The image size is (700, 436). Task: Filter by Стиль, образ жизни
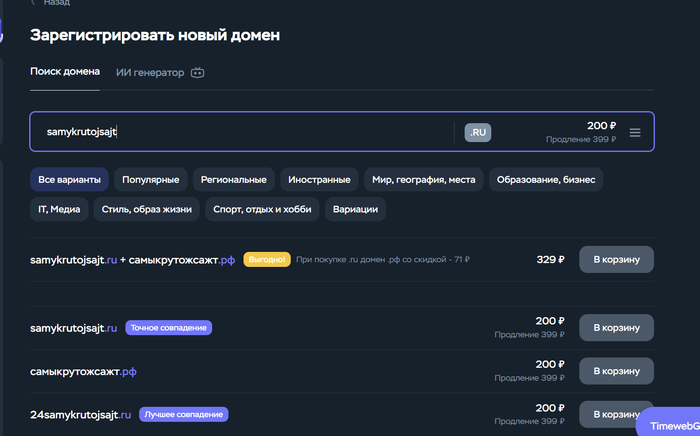click(x=146, y=209)
